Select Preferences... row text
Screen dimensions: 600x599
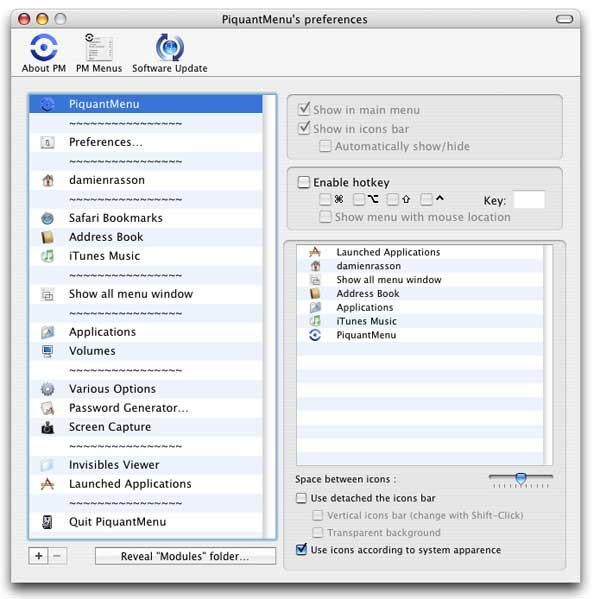coord(106,142)
